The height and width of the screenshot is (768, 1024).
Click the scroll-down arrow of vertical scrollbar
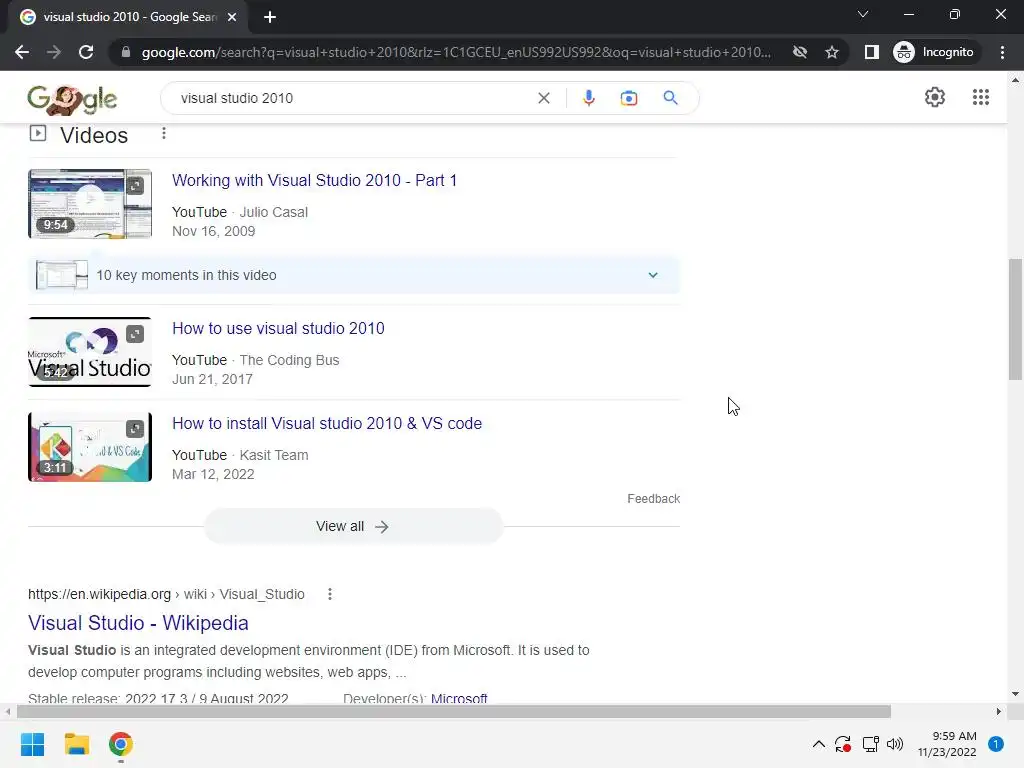click(x=1015, y=694)
